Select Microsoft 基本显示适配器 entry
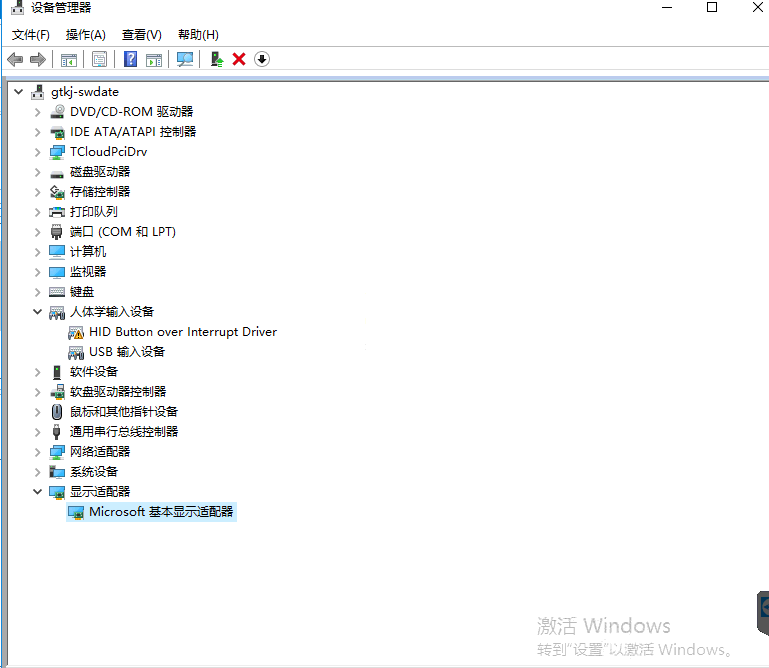Screen dimensions: 769x668 (161, 512)
